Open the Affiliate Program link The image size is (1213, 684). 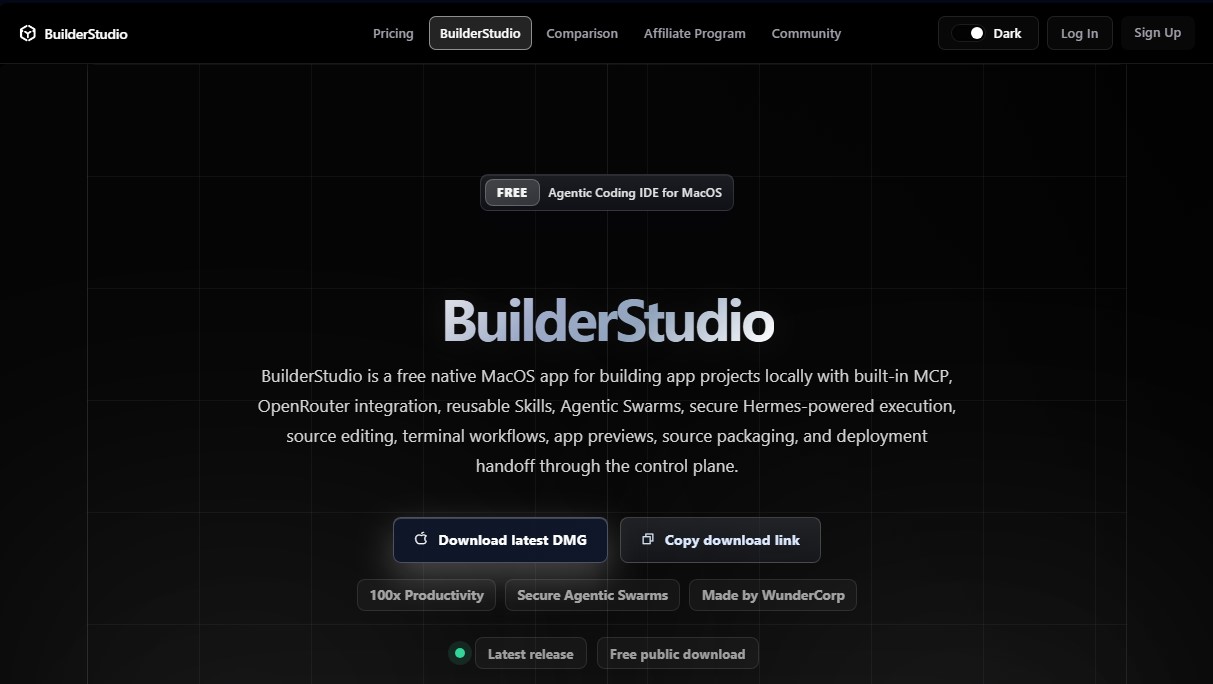(x=695, y=33)
